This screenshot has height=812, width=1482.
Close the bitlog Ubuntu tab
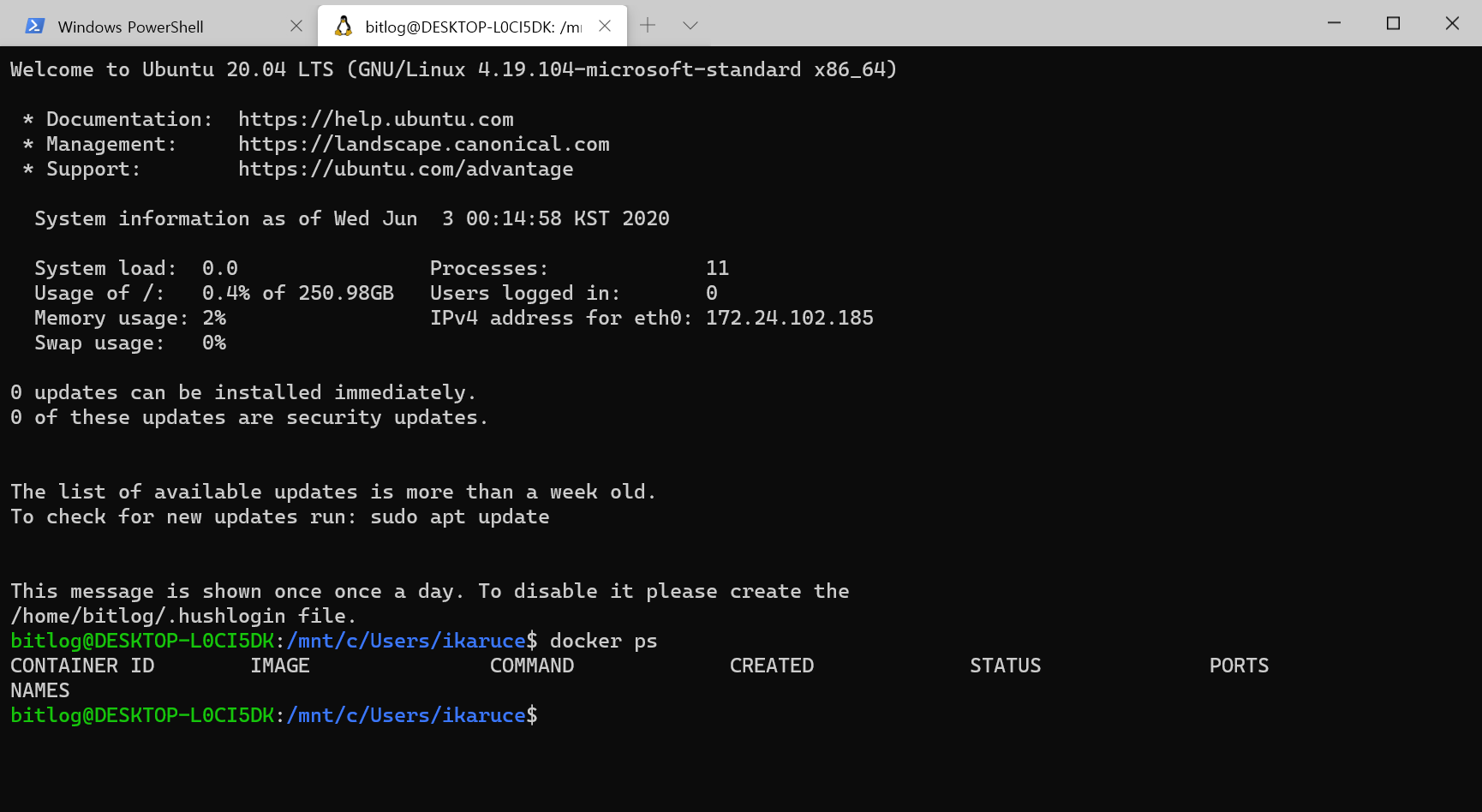click(x=605, y=26)
